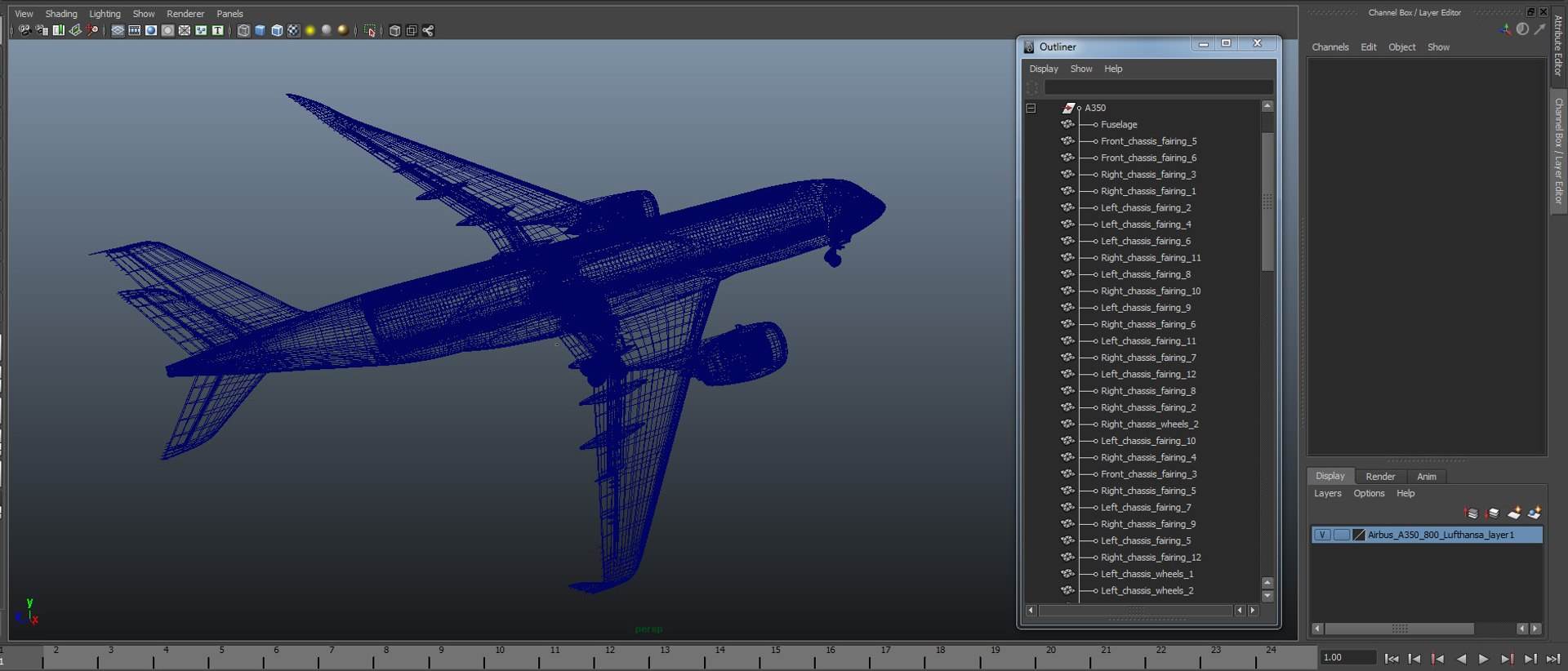
Task: Click the Bookmarks icon in viewport toolbar
Action: (59, 30)
